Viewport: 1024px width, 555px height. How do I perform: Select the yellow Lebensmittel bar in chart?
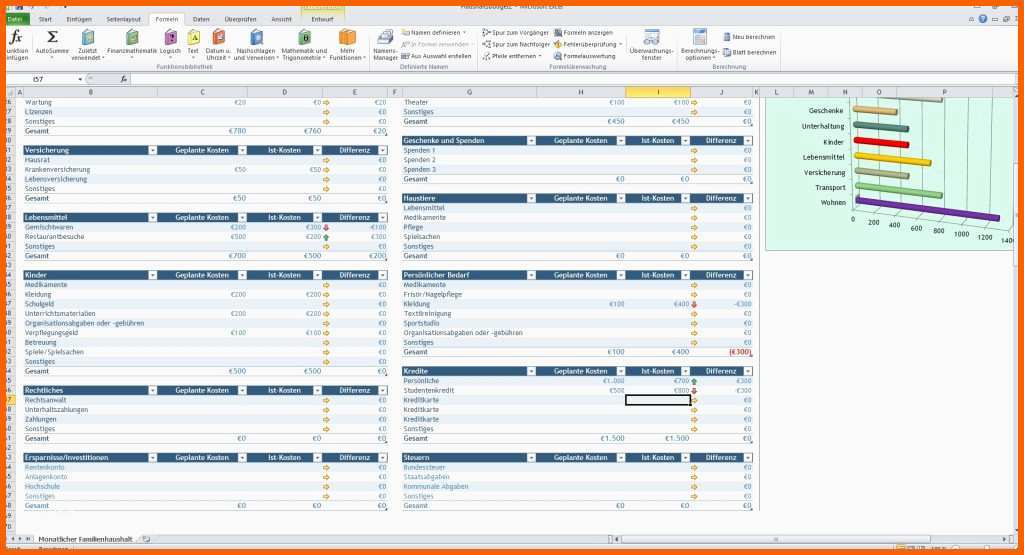(892, 159)
